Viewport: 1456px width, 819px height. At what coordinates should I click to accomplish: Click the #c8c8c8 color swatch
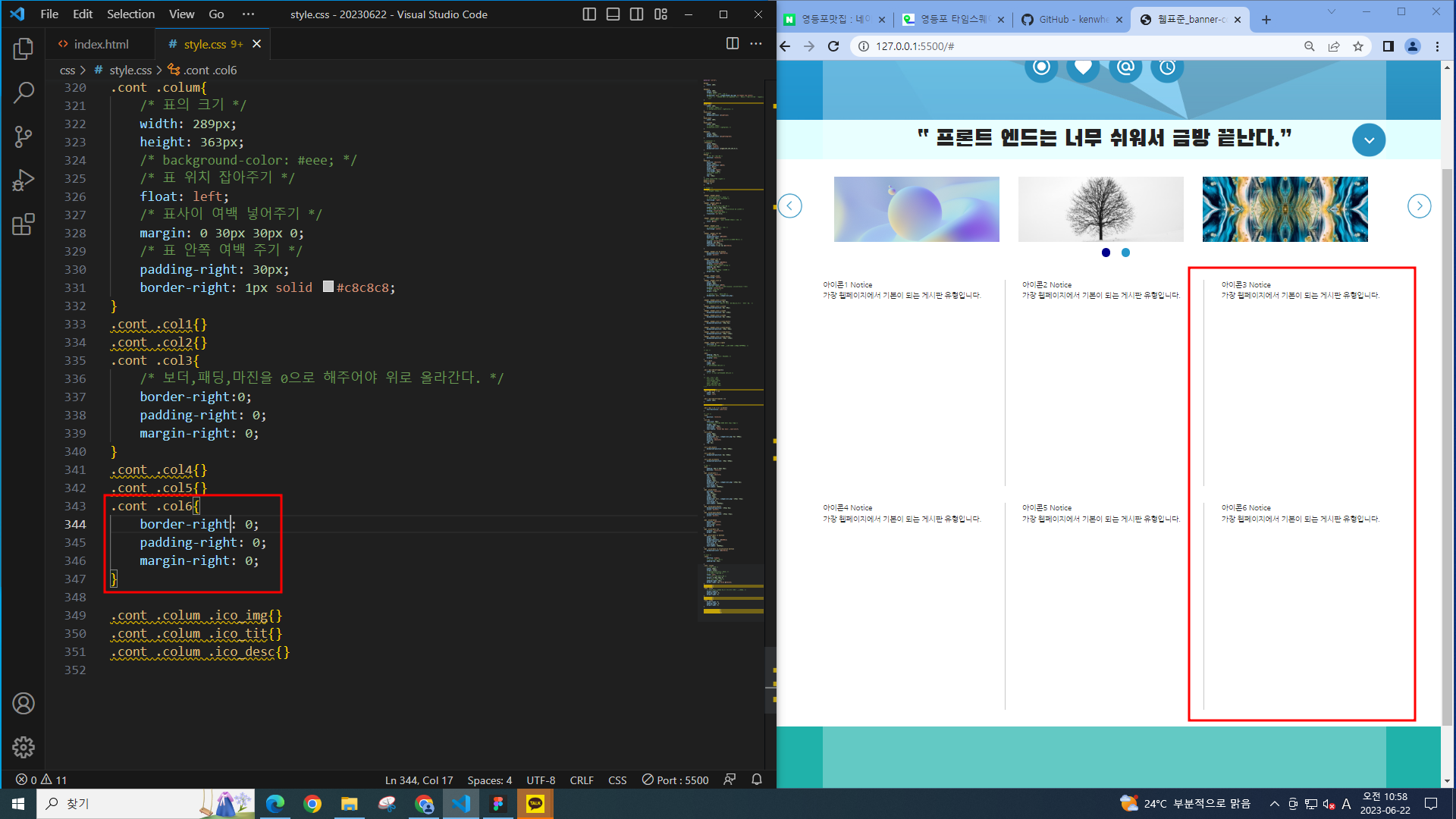pos(328,287)
